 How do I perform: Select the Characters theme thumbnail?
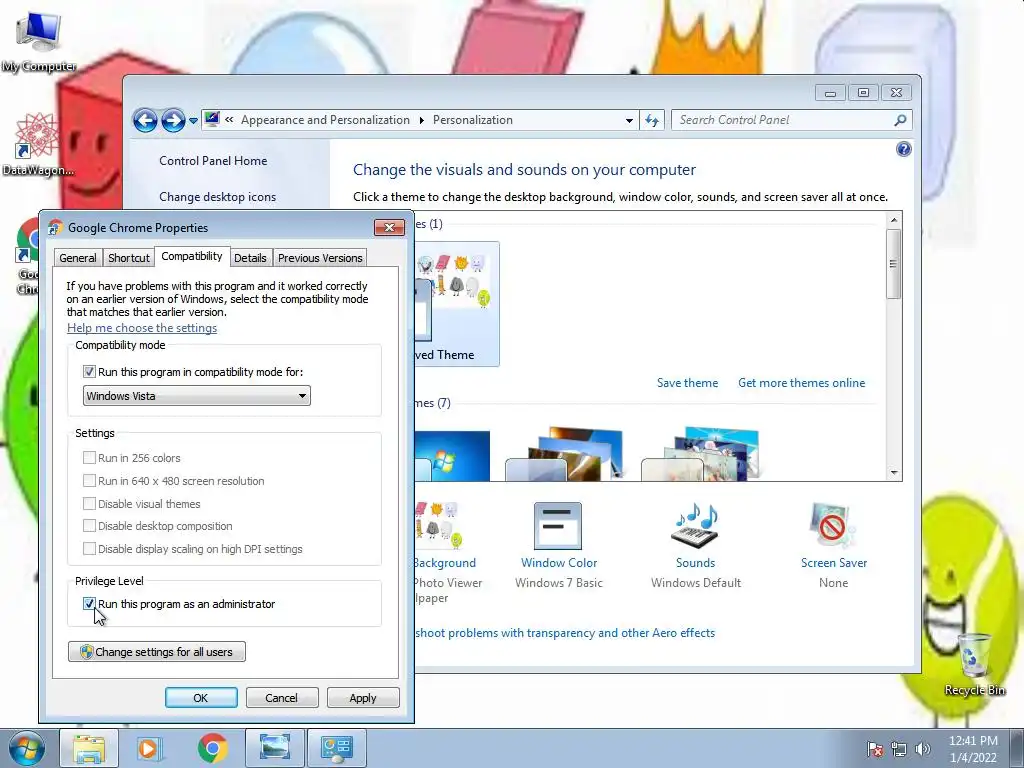coord(701,454)
